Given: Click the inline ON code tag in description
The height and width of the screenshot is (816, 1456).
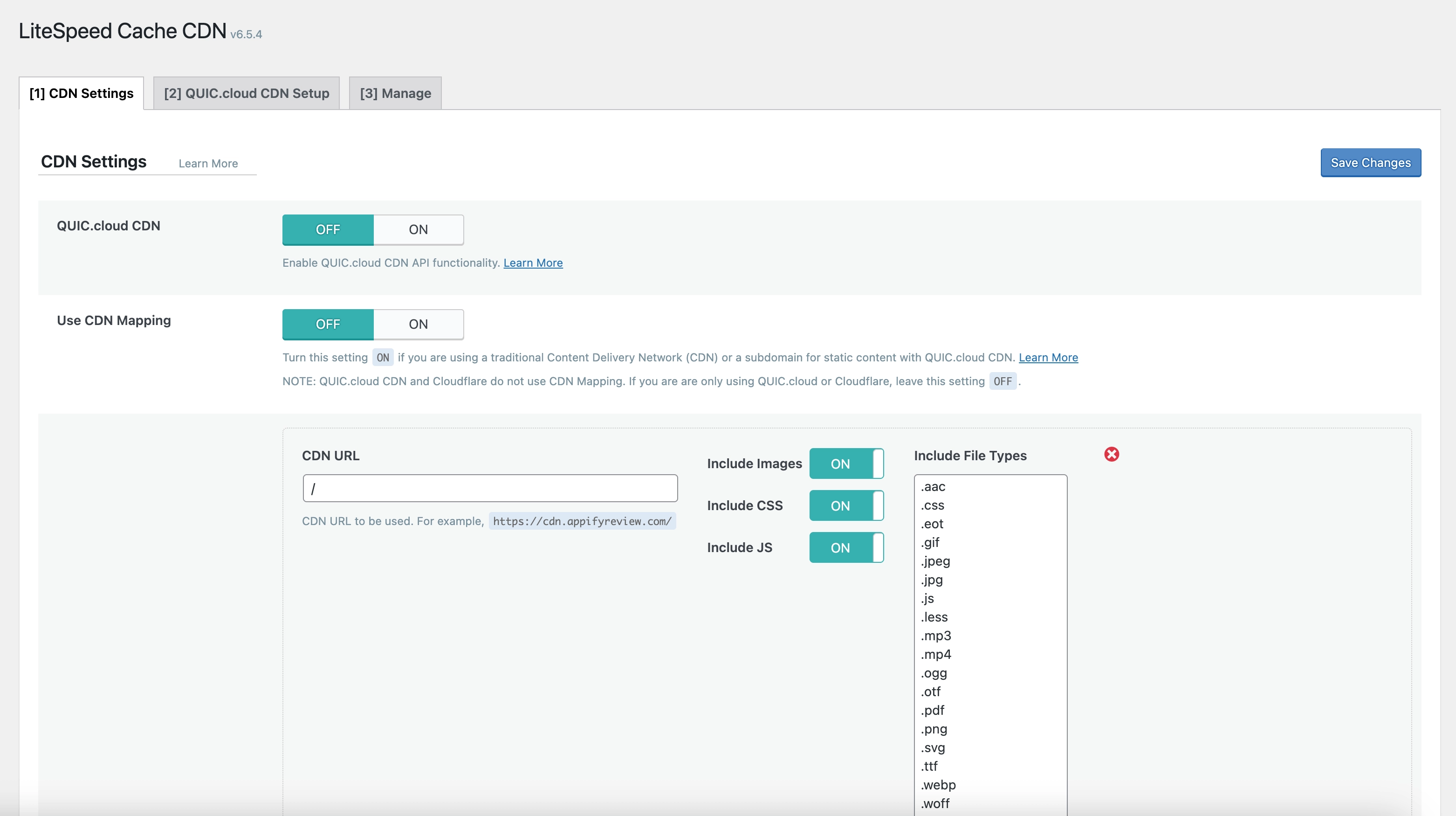Looking at the screenshot, I should tap(383, 357).
